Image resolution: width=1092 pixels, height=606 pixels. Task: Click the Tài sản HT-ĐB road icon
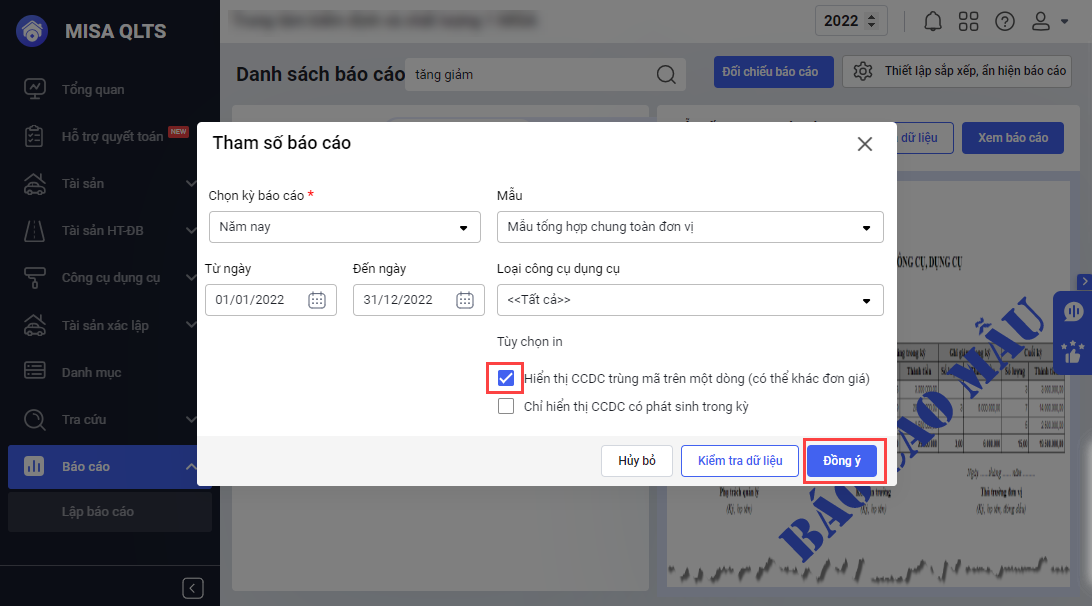[x=34, y=231]
